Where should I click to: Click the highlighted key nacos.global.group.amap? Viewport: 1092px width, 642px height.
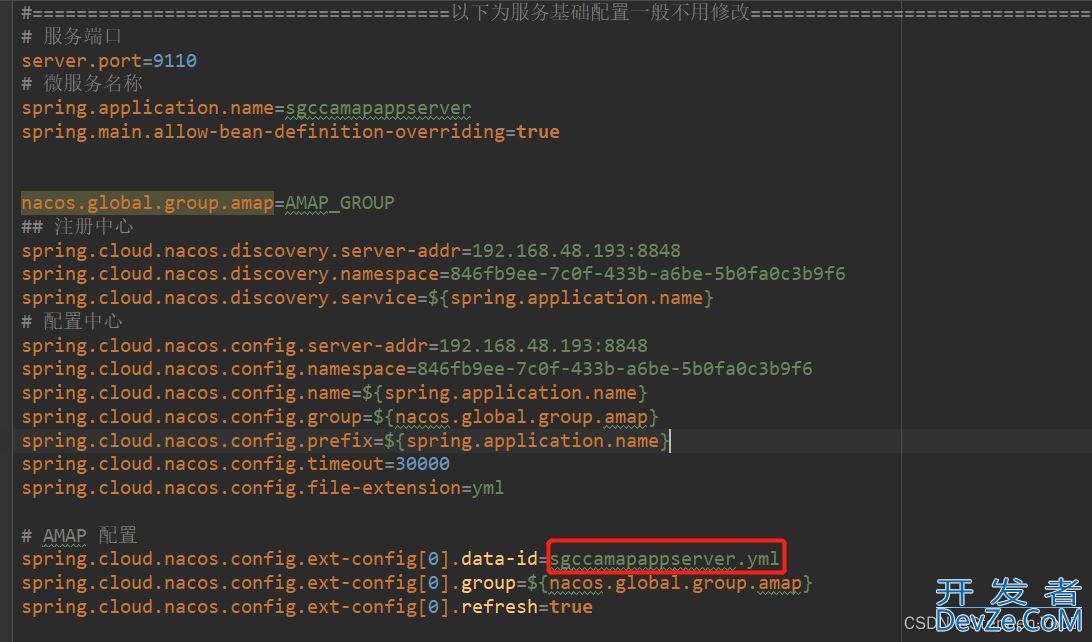click(148, 203)
